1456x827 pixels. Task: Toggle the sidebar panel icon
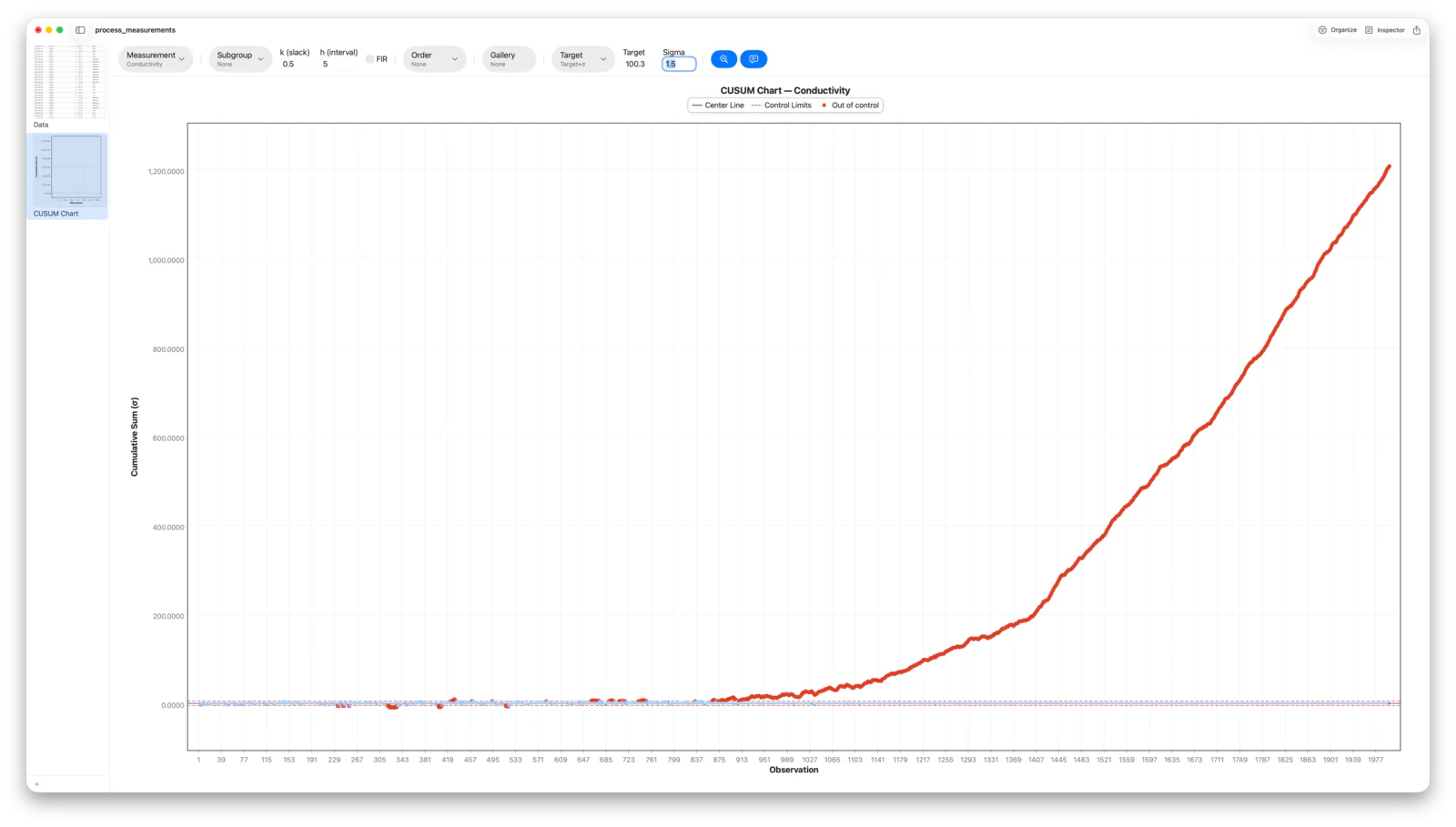coord(80,30)
